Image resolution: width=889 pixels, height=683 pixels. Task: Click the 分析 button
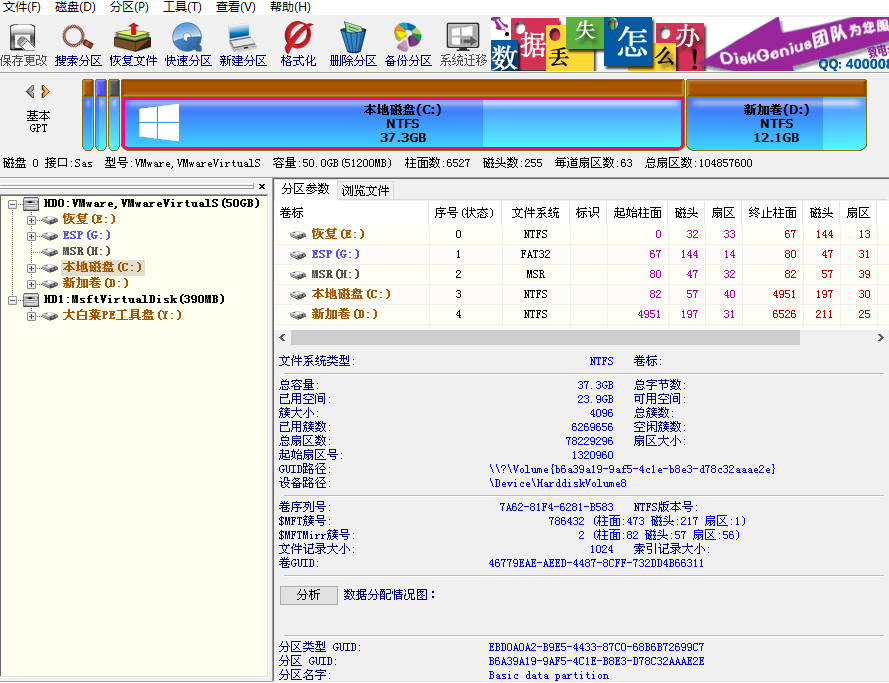point(308,595)
